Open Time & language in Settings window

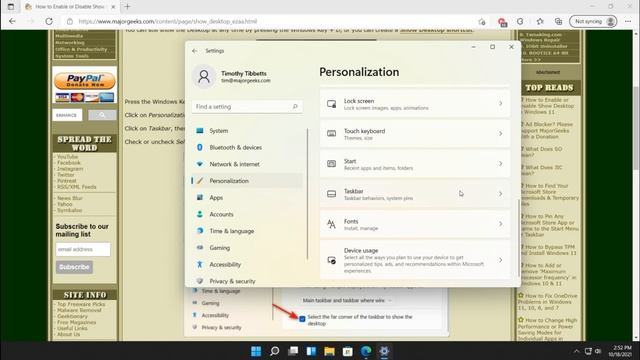tap(247, 231)
